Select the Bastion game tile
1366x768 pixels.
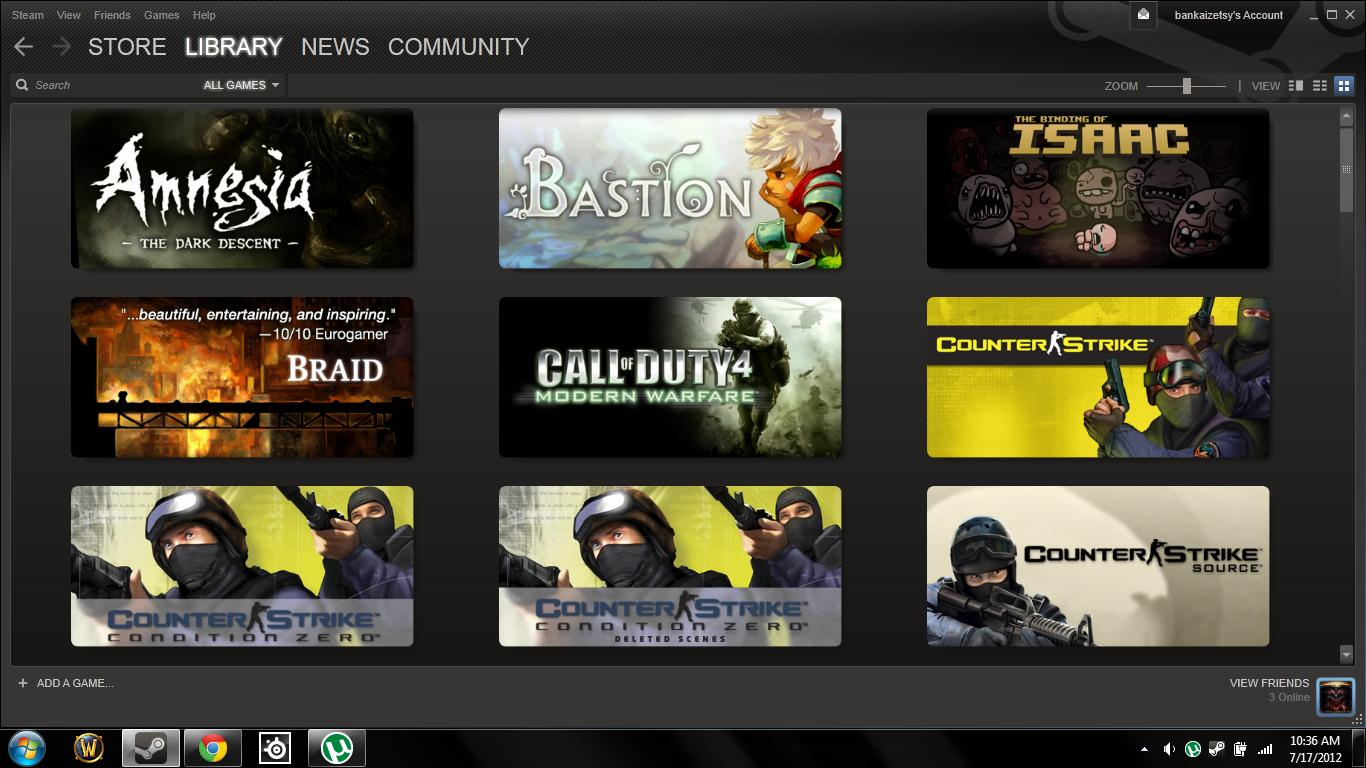coord(670,188)
